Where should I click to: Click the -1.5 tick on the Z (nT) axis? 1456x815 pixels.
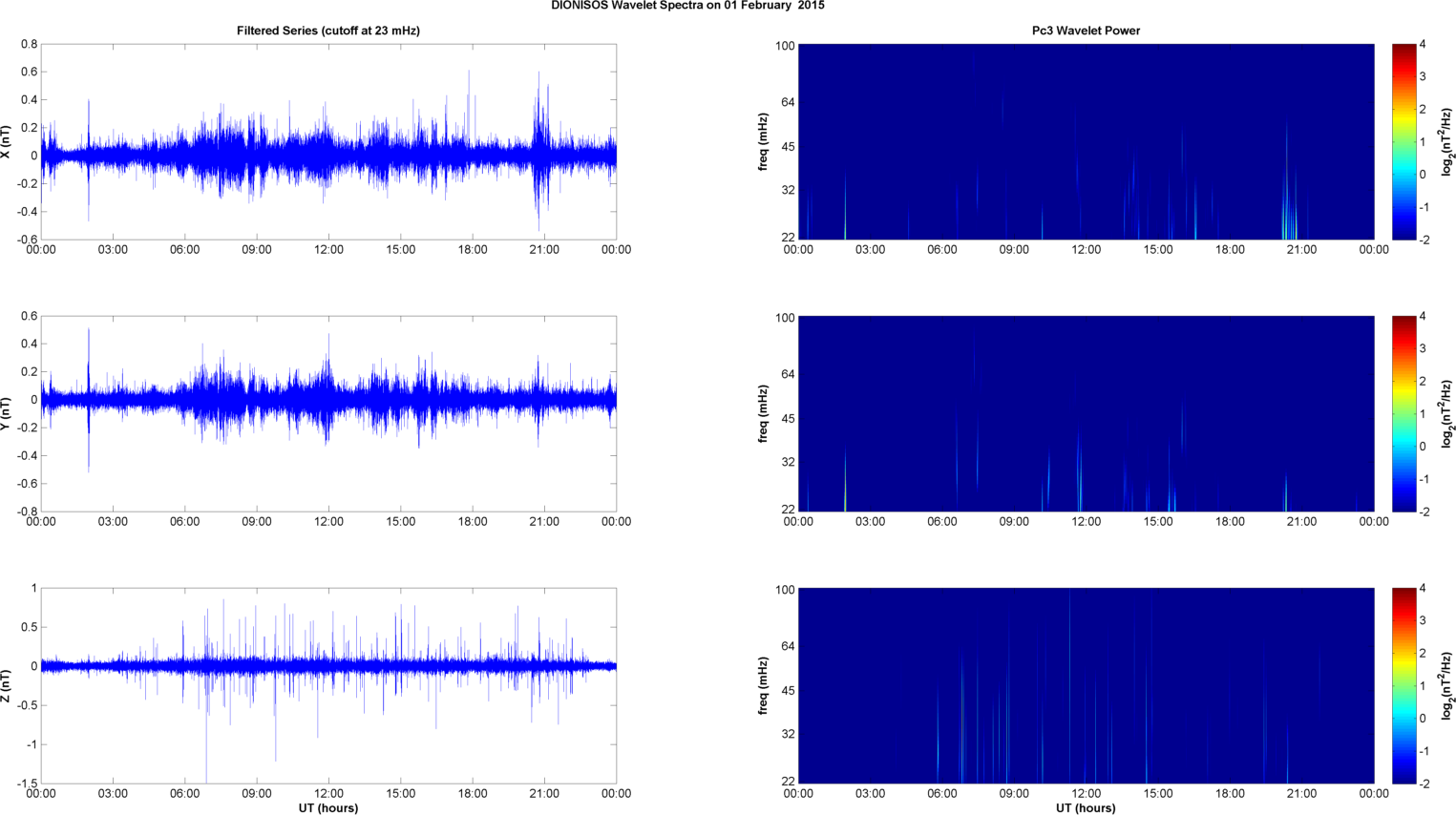(27, 784)
